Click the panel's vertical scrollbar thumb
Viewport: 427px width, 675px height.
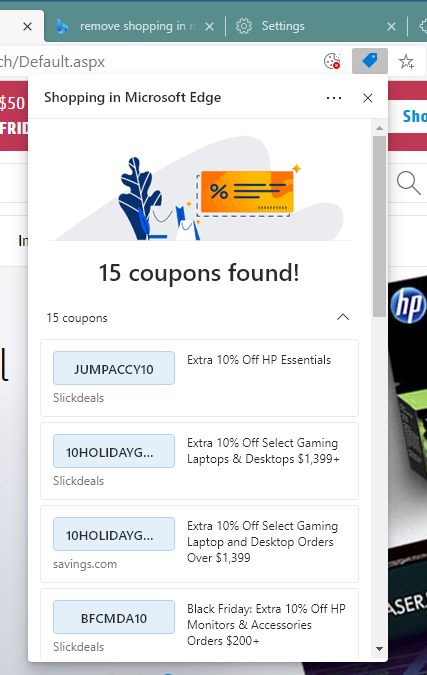point(379,226)
